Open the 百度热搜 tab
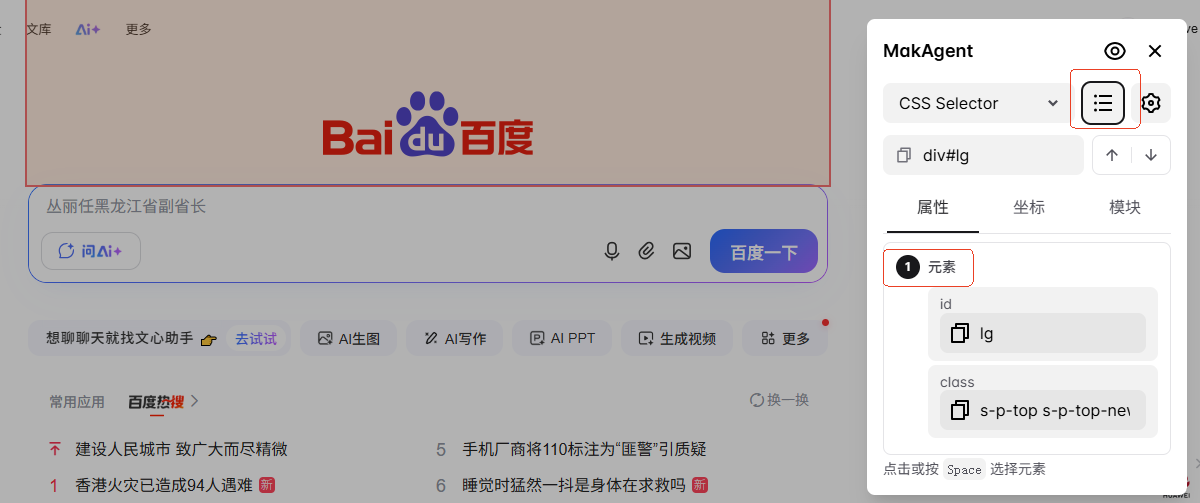Image resolution: width=1200 pixels, height=503 pixels. [x=156, y=402]
